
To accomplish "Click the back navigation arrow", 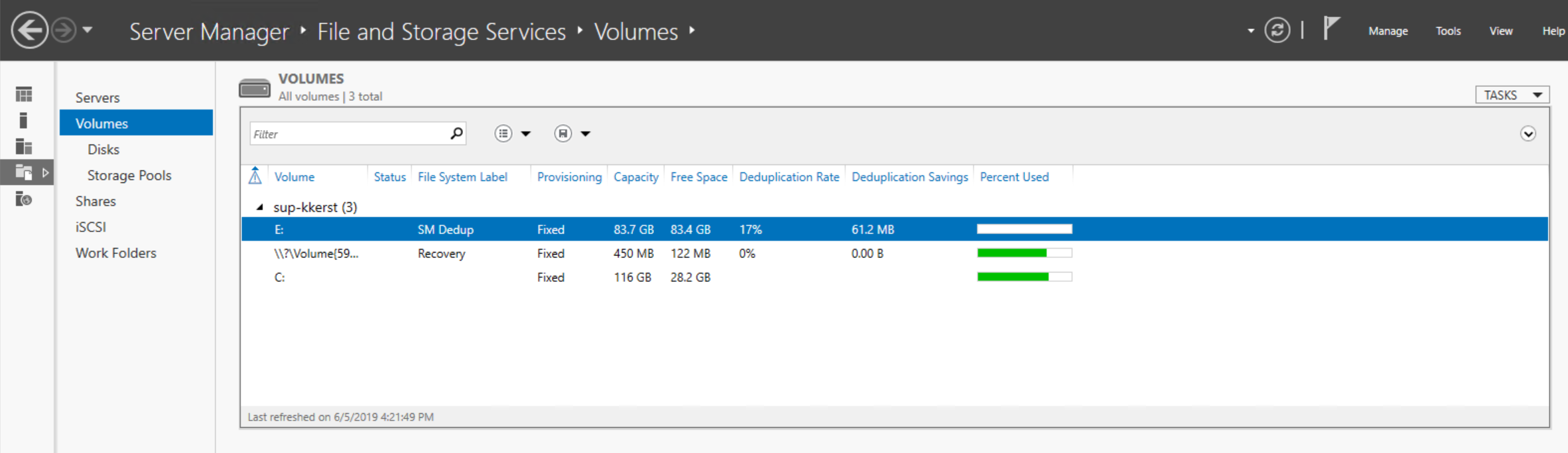I will (30, 31).
